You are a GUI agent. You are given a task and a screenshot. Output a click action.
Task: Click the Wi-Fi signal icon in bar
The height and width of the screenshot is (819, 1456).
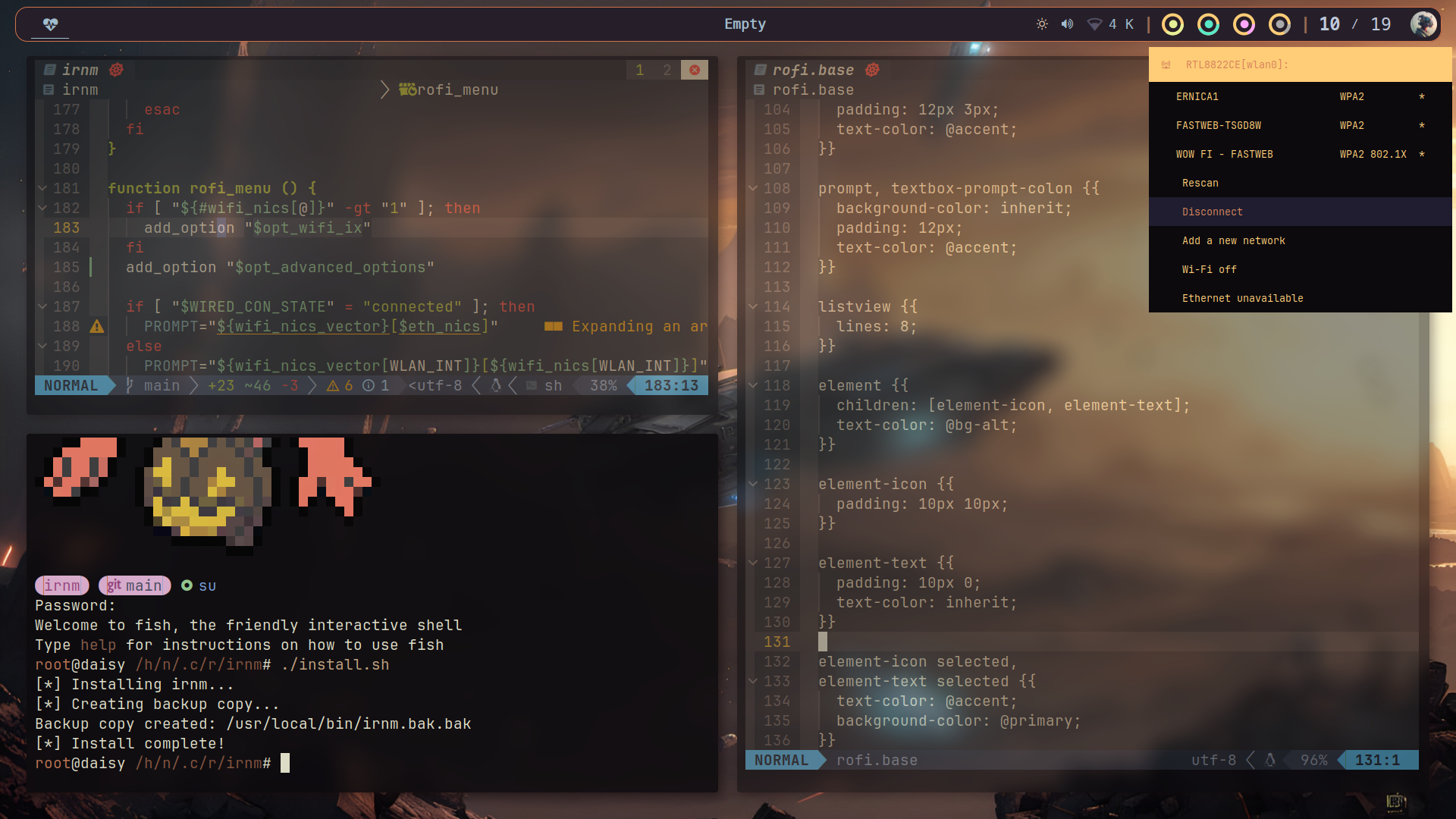click(1094, 24)
